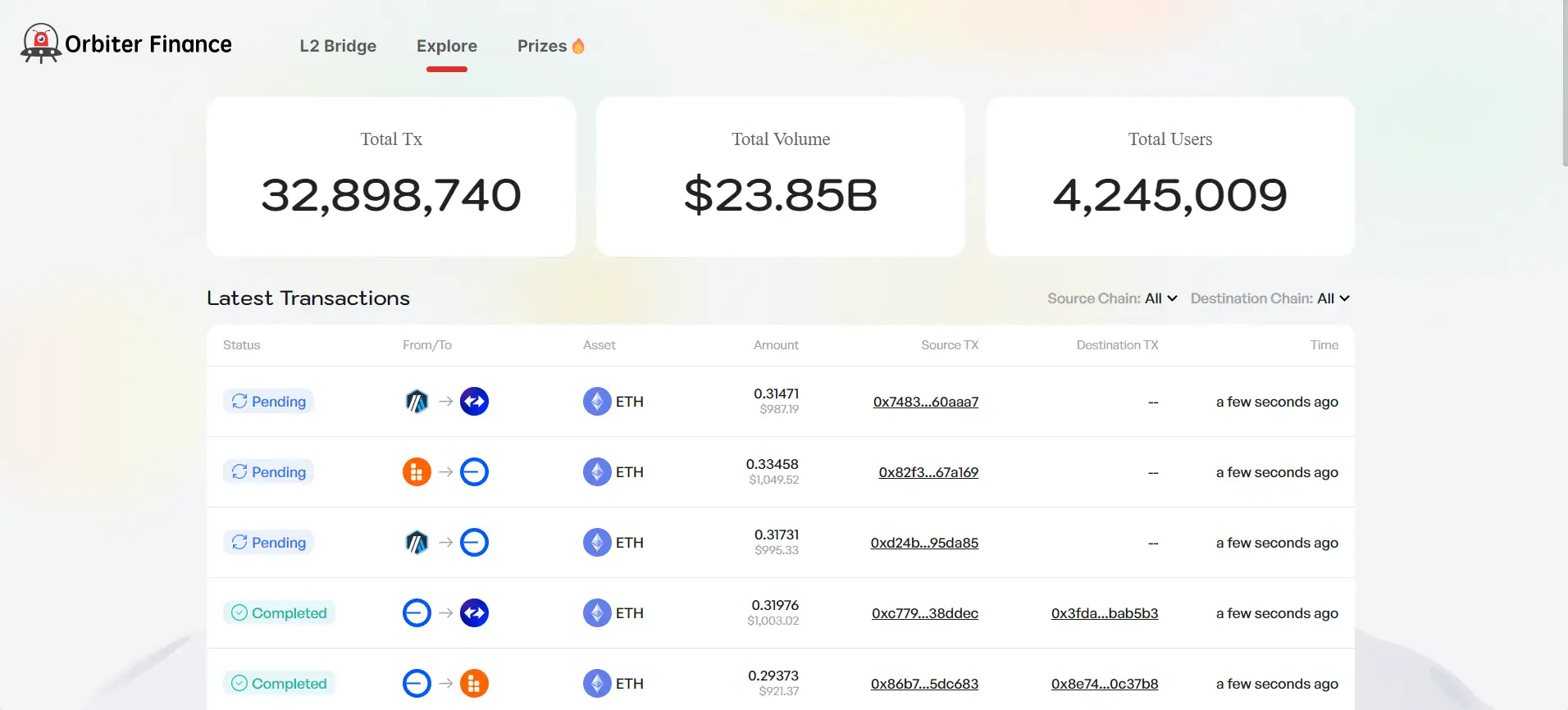Click the orange destination chain icon in last row

coord(474,684)
